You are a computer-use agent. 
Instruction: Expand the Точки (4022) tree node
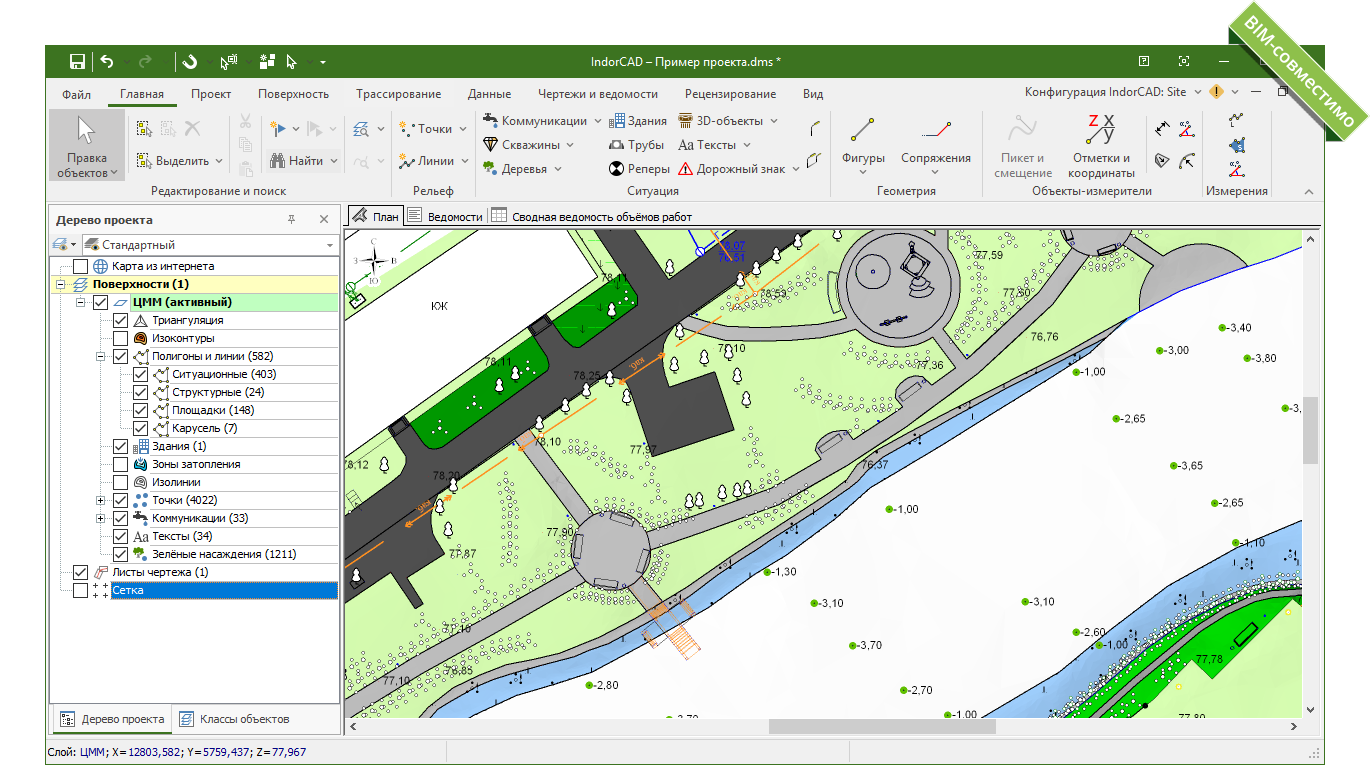pos(101,501)
